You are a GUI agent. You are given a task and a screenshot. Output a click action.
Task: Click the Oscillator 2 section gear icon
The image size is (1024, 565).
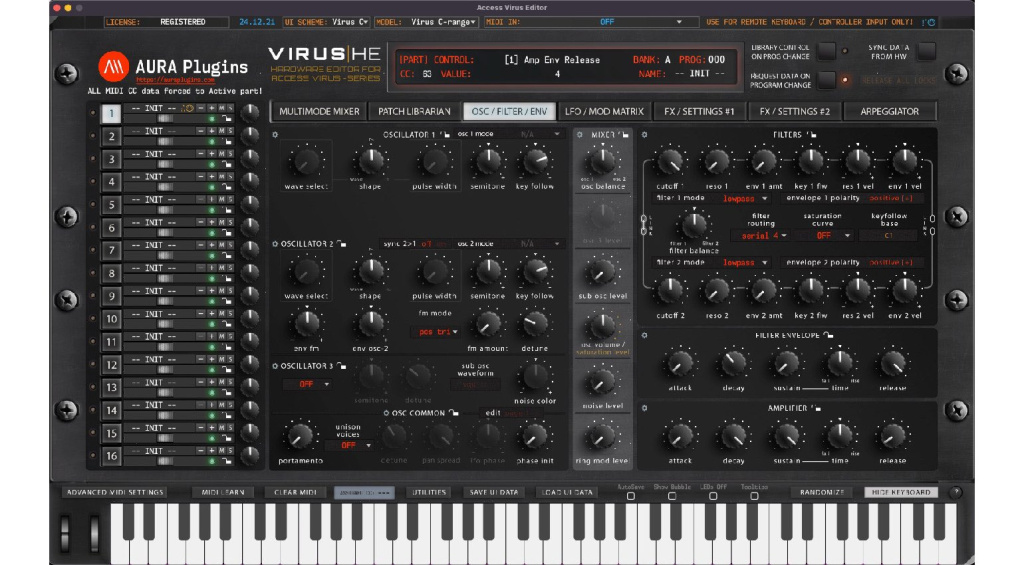point(275,244)
